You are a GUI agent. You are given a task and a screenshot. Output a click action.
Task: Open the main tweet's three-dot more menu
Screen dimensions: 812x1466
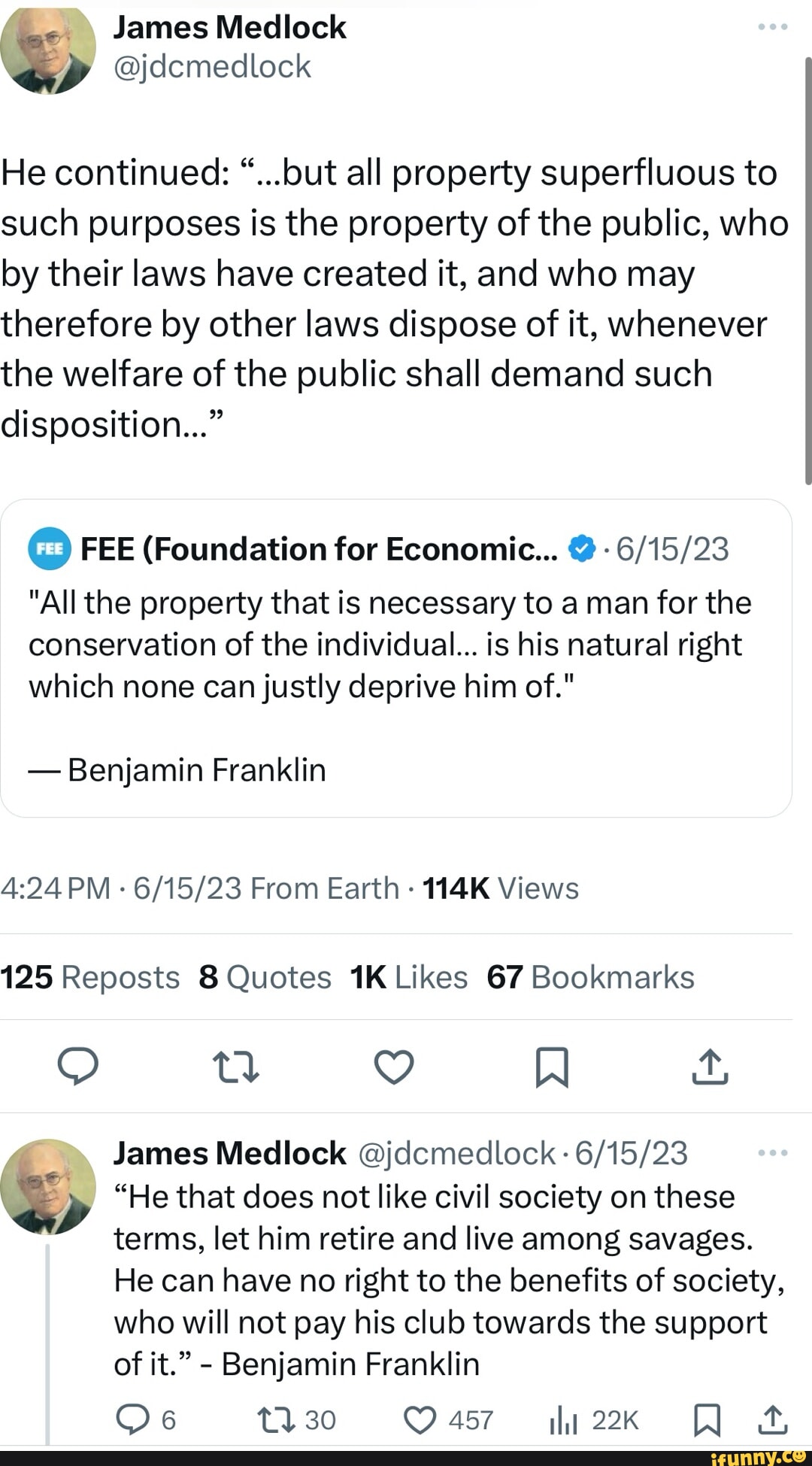pyautogui.click(x=772, y=27)
